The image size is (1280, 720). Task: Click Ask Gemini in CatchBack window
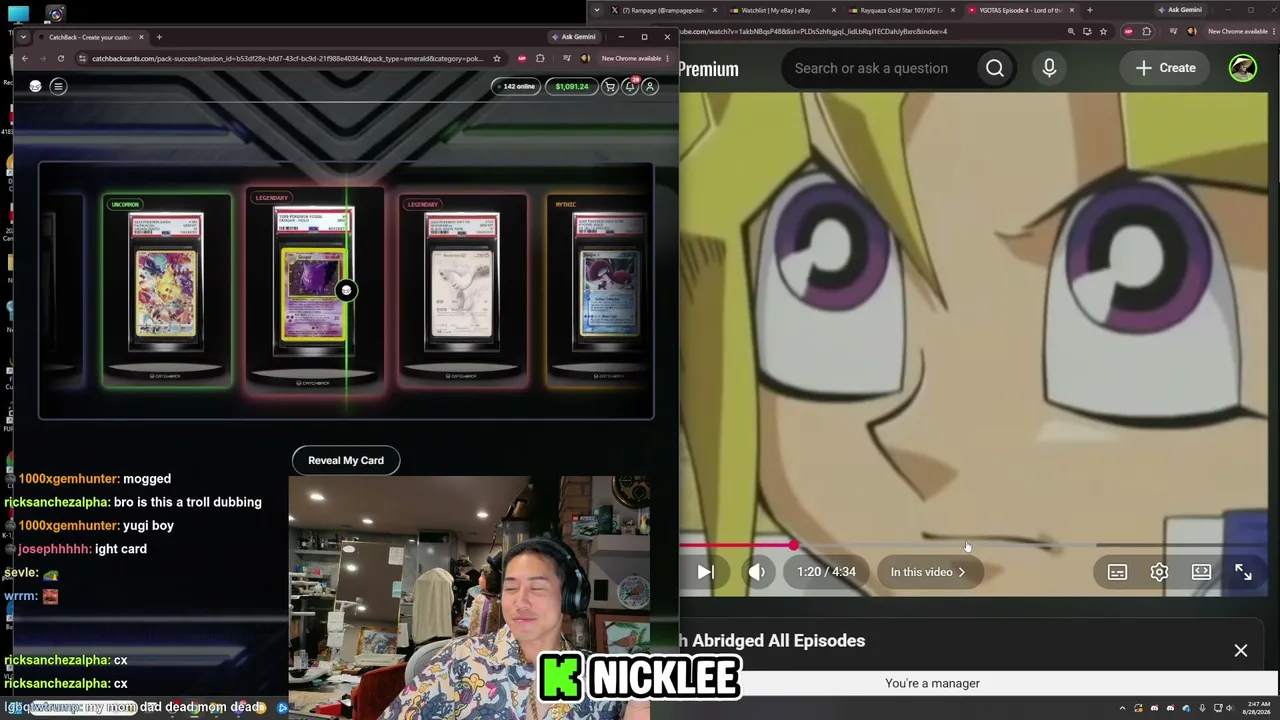[x=574, y=37]
